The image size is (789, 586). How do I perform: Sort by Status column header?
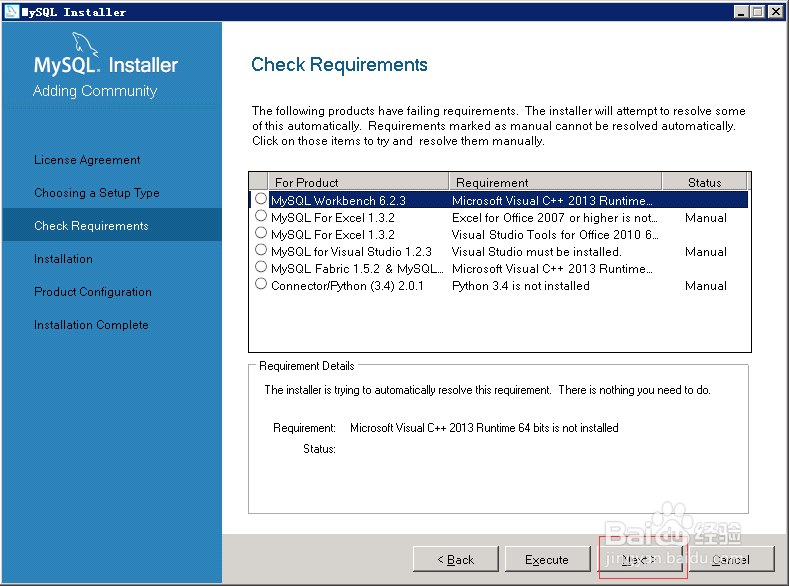point(705,182)
